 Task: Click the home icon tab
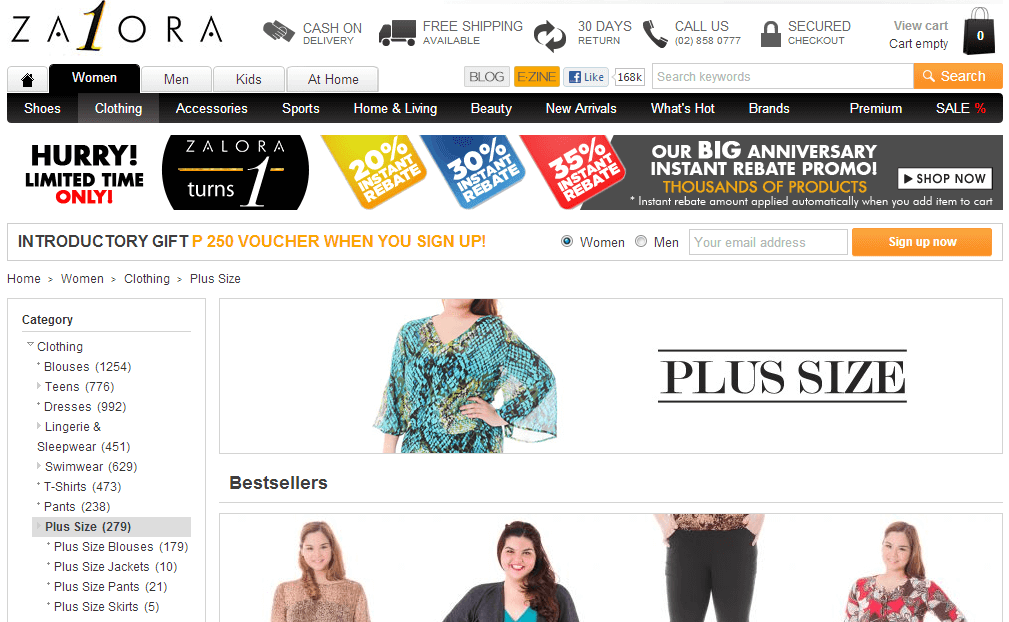(x=27, y=80)
